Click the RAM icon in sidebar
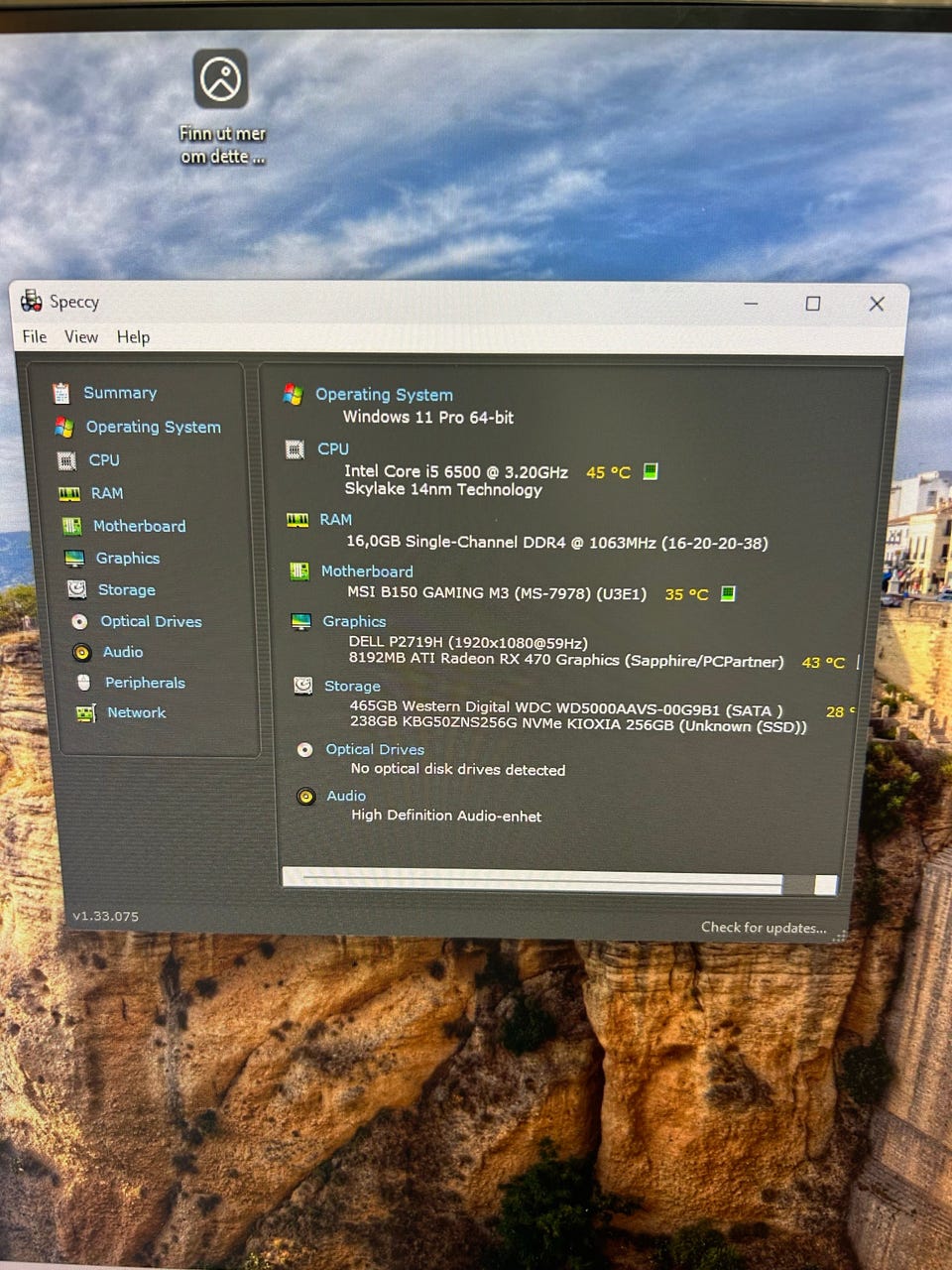This screenshot has height=1270, width=952. pyautogui.click(x=69, y=493)
